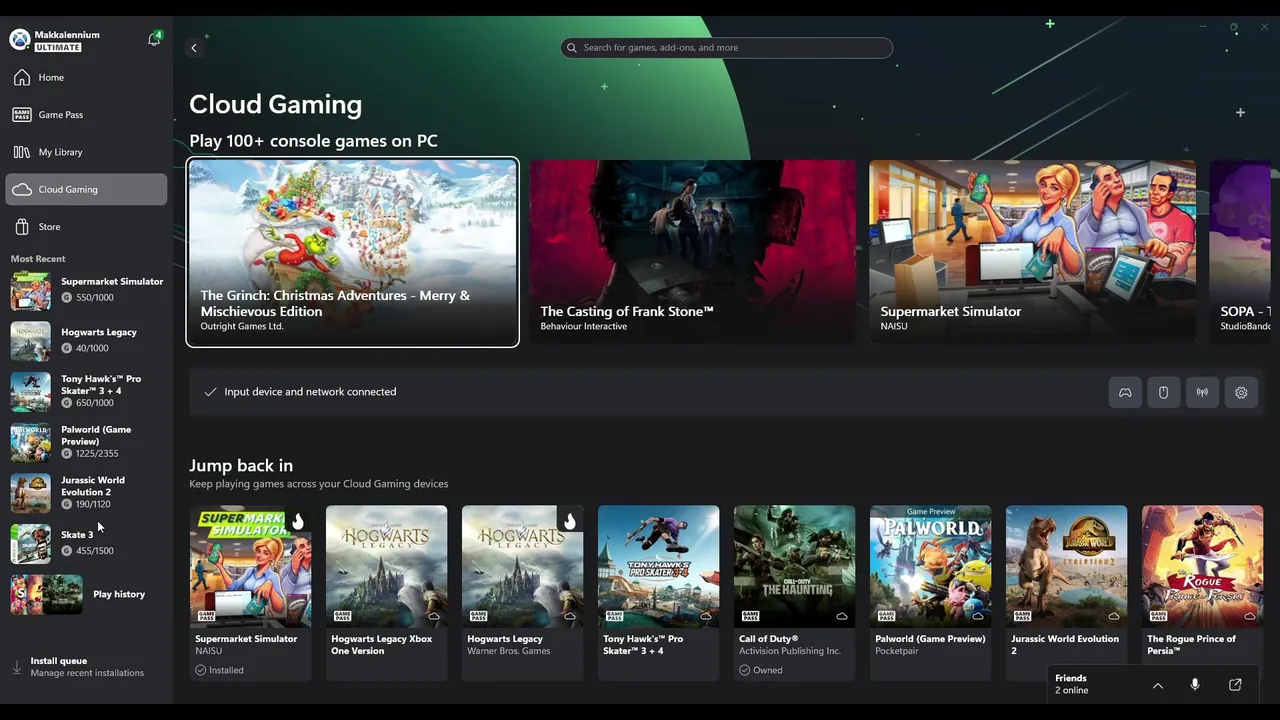1280x720 pixels.
Task: Open My Library in sidebar
Action: [86, 152]
